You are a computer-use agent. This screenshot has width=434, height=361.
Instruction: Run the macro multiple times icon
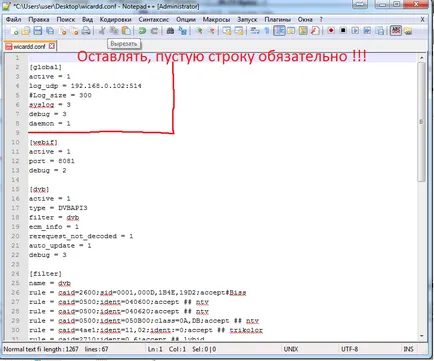367,31
